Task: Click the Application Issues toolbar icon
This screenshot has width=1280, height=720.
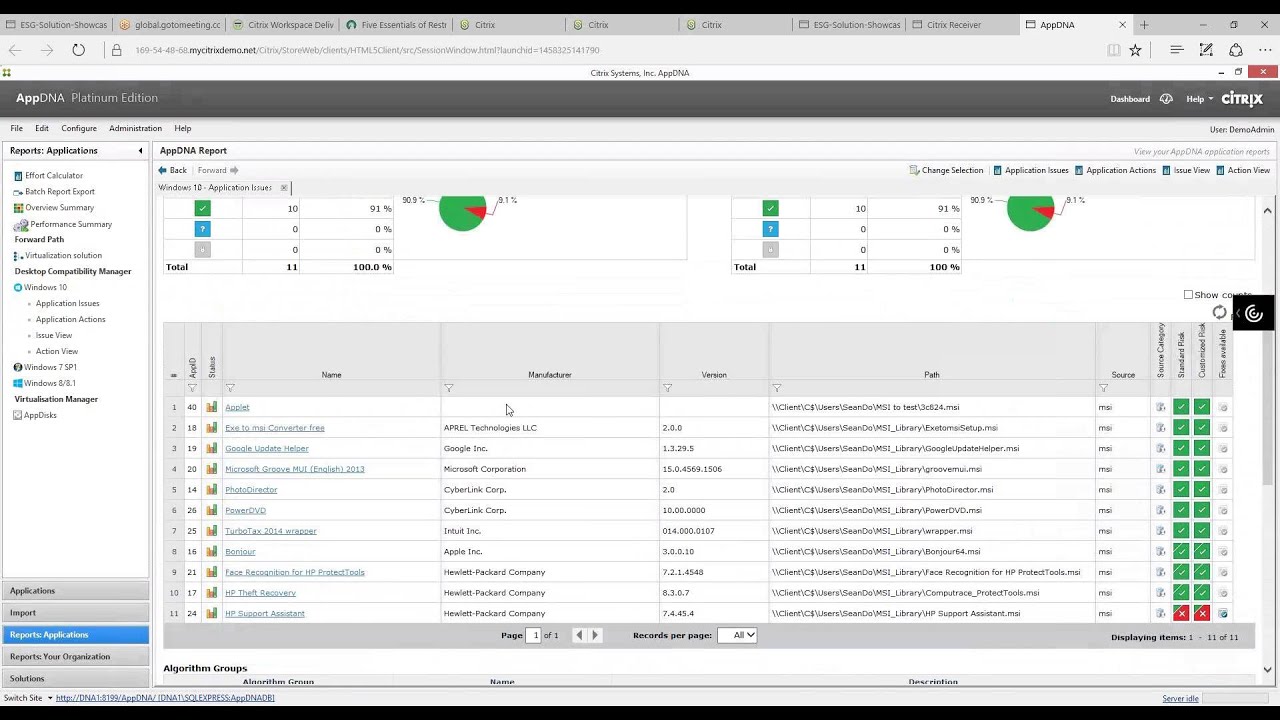Action: tap(997, 170)
